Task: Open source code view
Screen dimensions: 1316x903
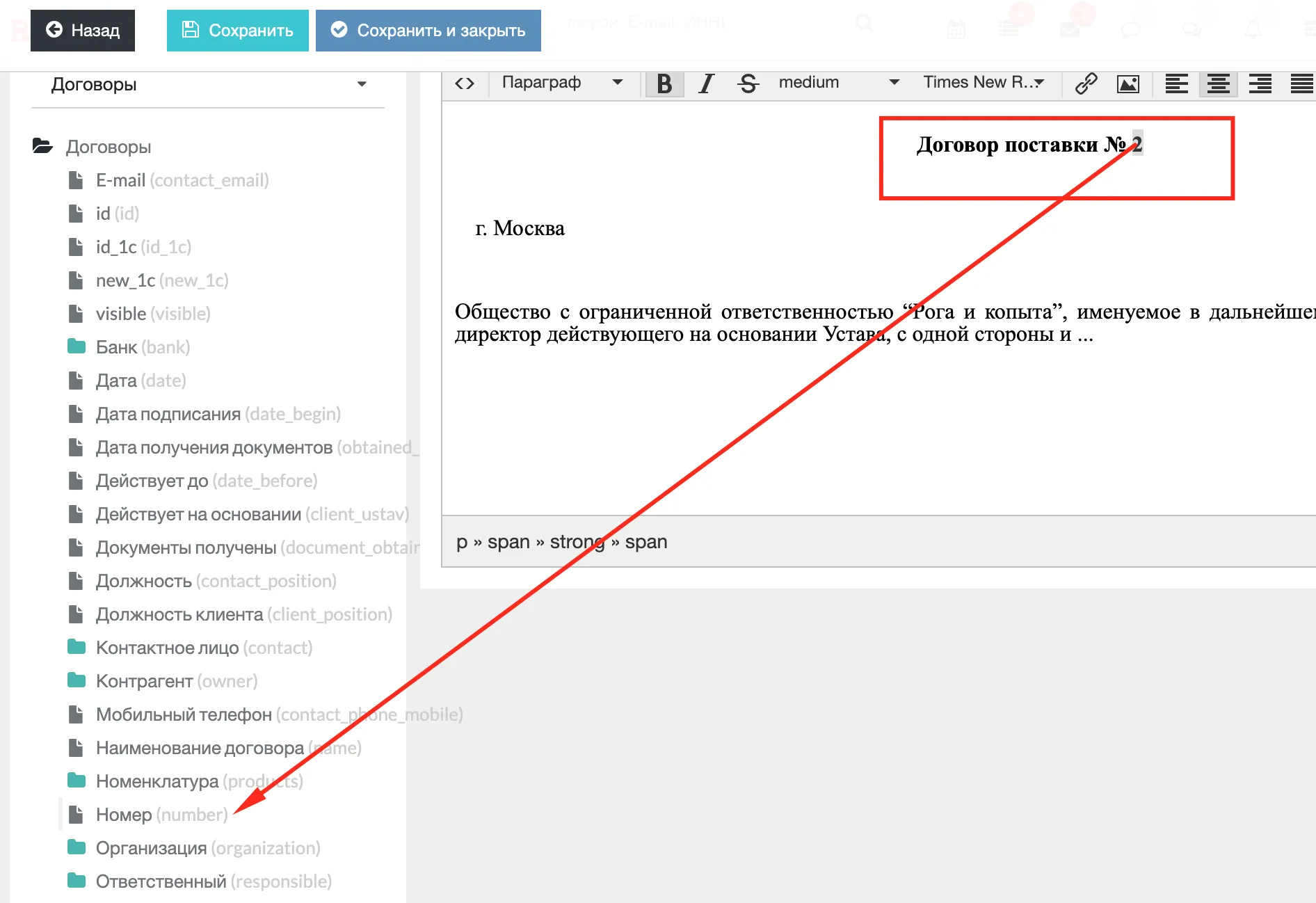Action: (465, 83)
